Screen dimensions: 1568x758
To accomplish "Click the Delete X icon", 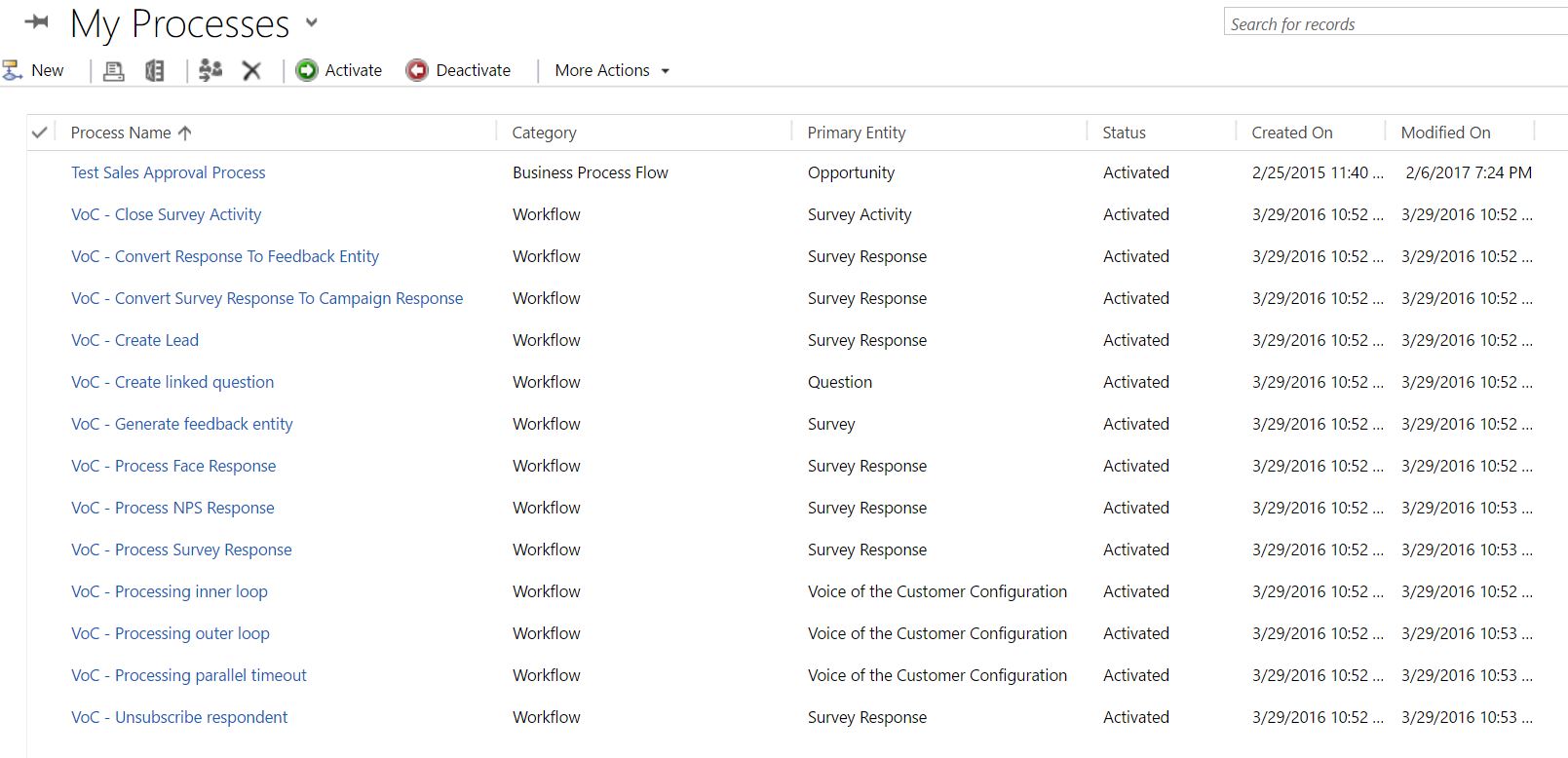I will point(251,70).
